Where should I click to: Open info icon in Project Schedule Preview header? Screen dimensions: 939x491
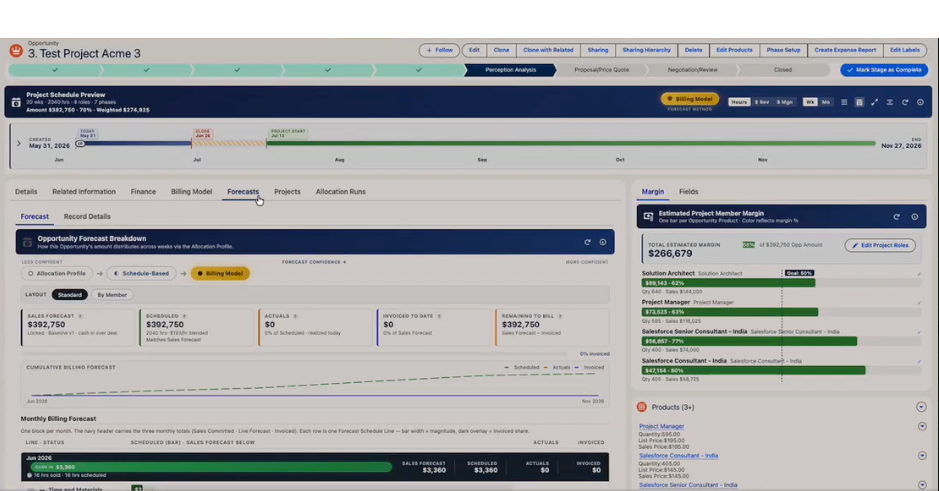click(x=920, y=102)
